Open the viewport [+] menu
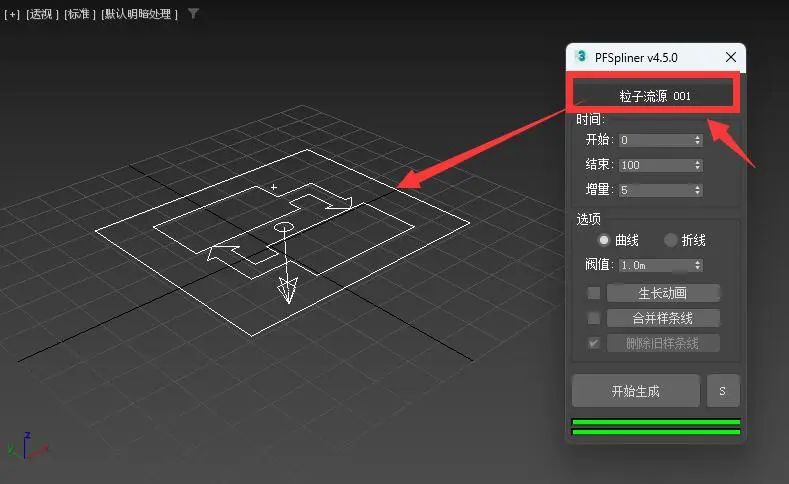Viewport: 789px width, 484px height. pos(12,14)
